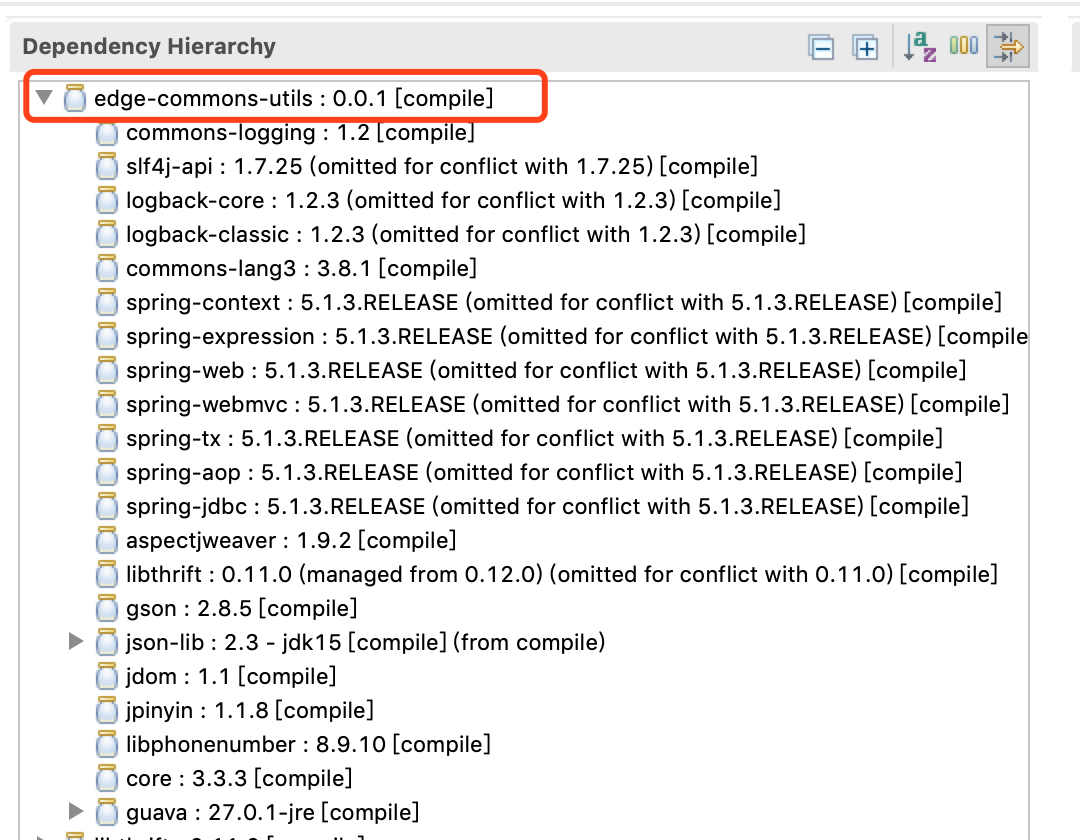Select core : 3.3.3 [compile] entry
This screenshot has height=840, width=1080.
[239, 778]
